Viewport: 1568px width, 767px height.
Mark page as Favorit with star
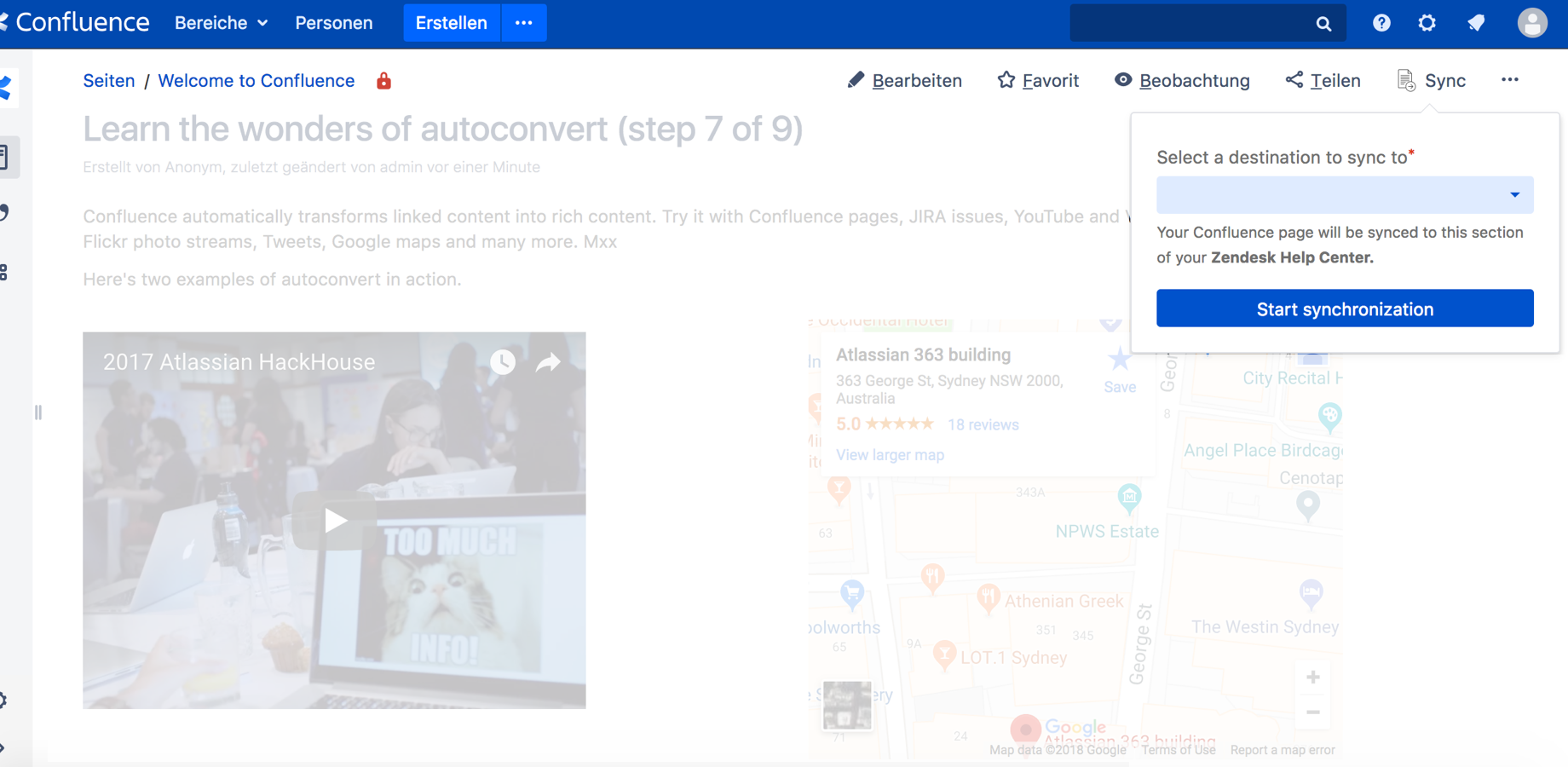pos(1038,80)
